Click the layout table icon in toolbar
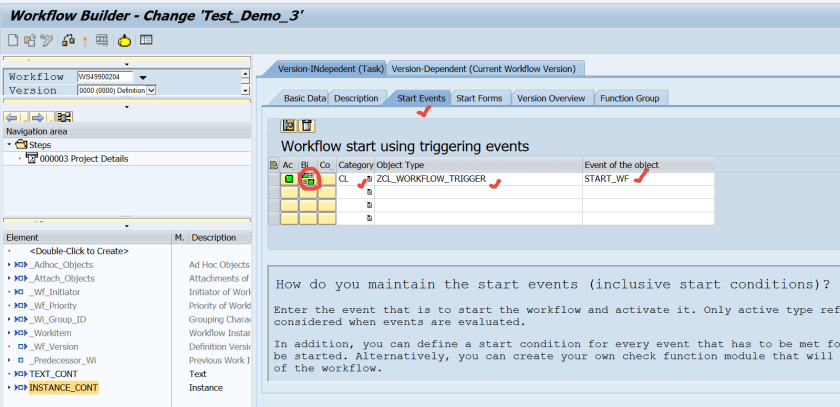The width and height of the screenshot is (840, 407). click(146, 40)
